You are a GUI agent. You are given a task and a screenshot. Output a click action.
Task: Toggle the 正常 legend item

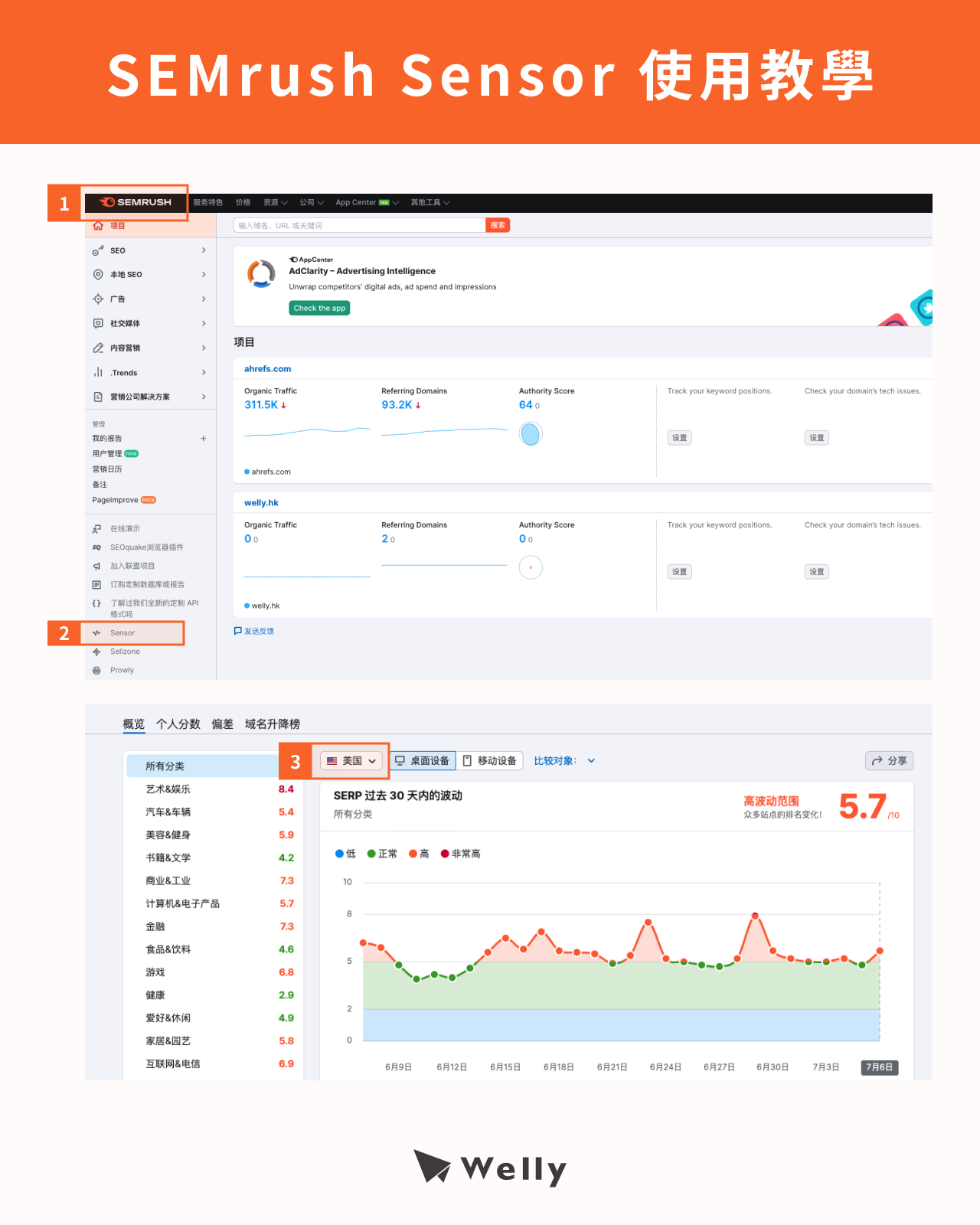coord(382,854)
